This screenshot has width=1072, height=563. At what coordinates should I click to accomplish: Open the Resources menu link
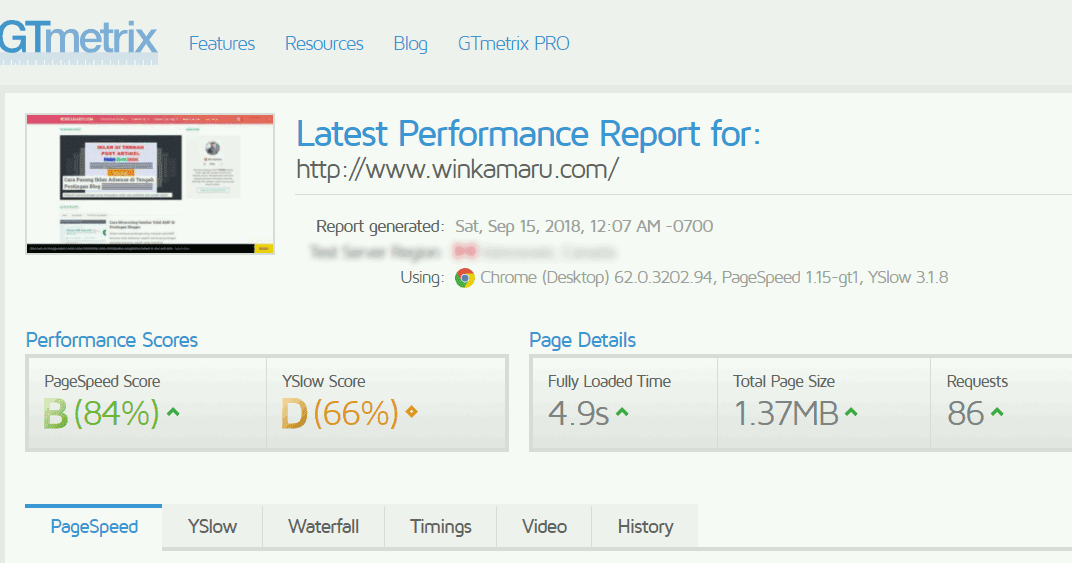click(x=324, y=44)
